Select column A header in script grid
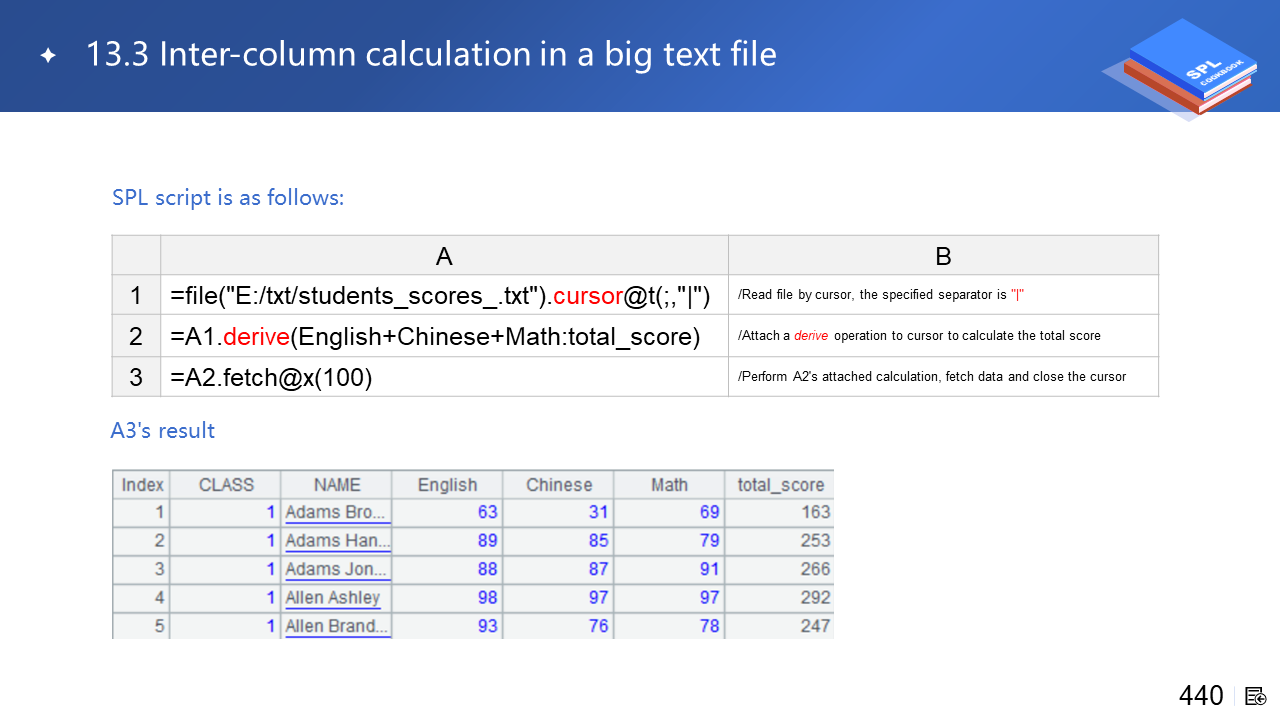The height and width of the screenshot is (720, 1280). click(444, 256)
